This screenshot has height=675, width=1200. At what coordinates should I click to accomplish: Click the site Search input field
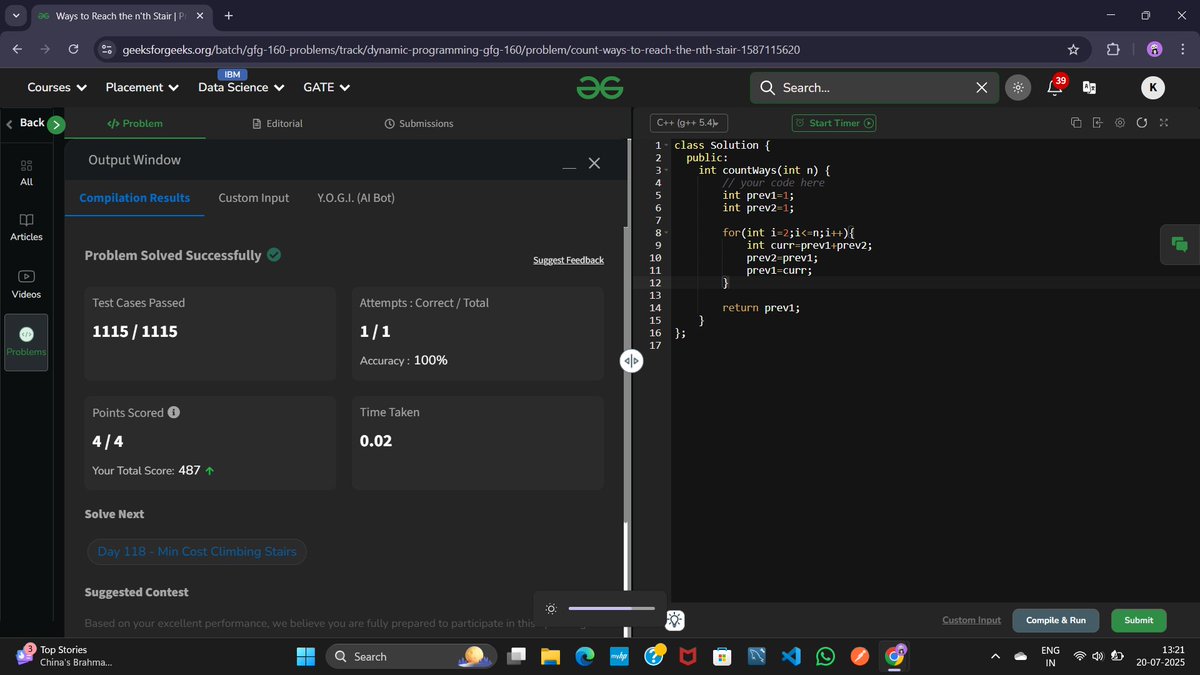pos(875,88)
